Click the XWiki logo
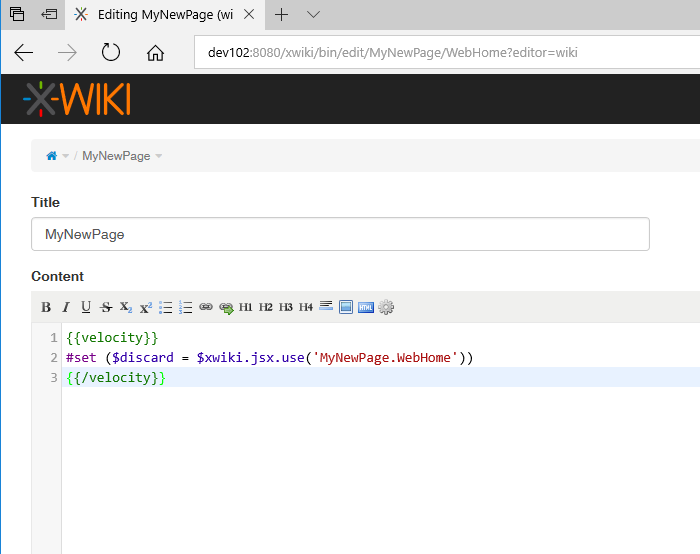The width and height of the screenshot is (700, 554). pos(77,99)
